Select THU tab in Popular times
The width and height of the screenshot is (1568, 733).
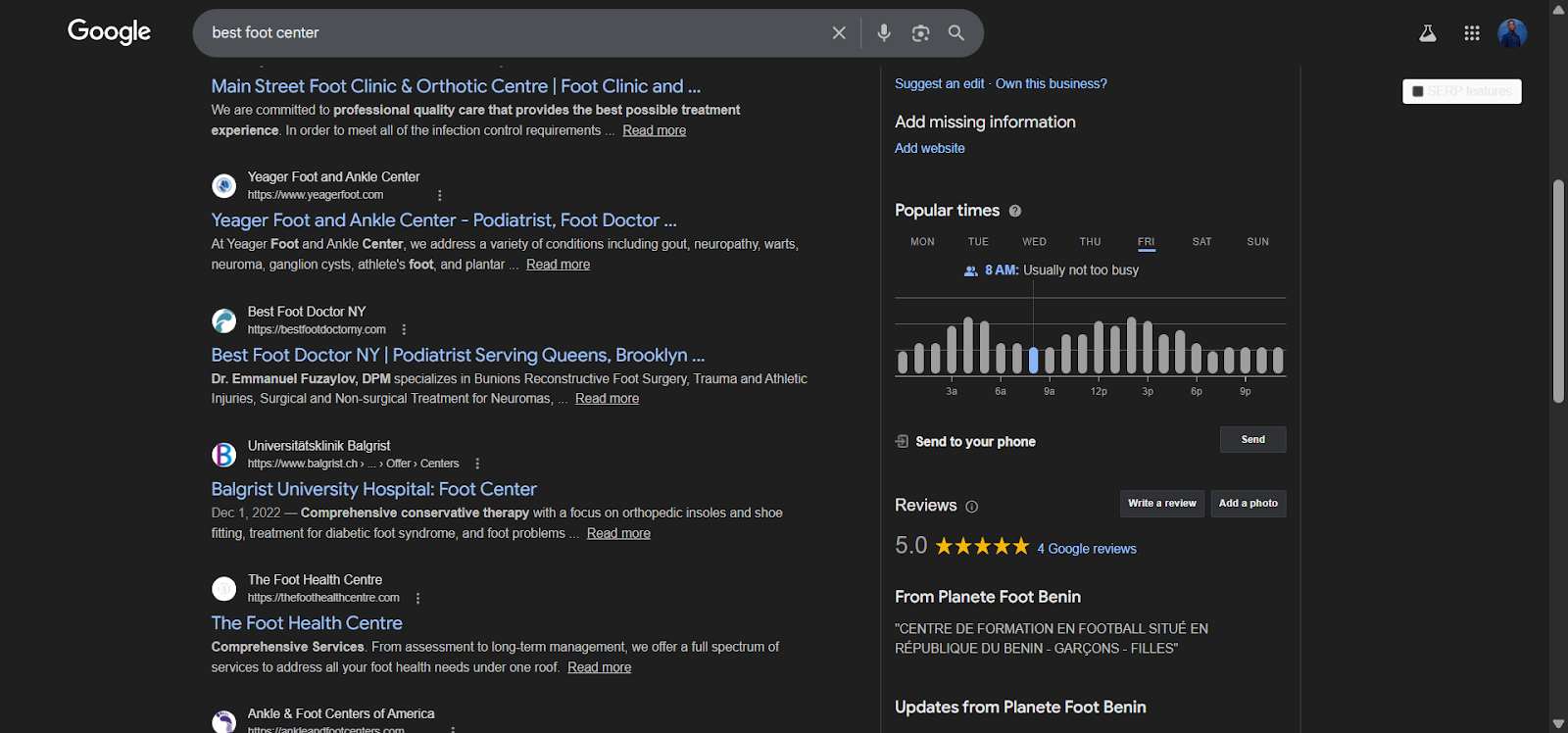click(1090, 242)
